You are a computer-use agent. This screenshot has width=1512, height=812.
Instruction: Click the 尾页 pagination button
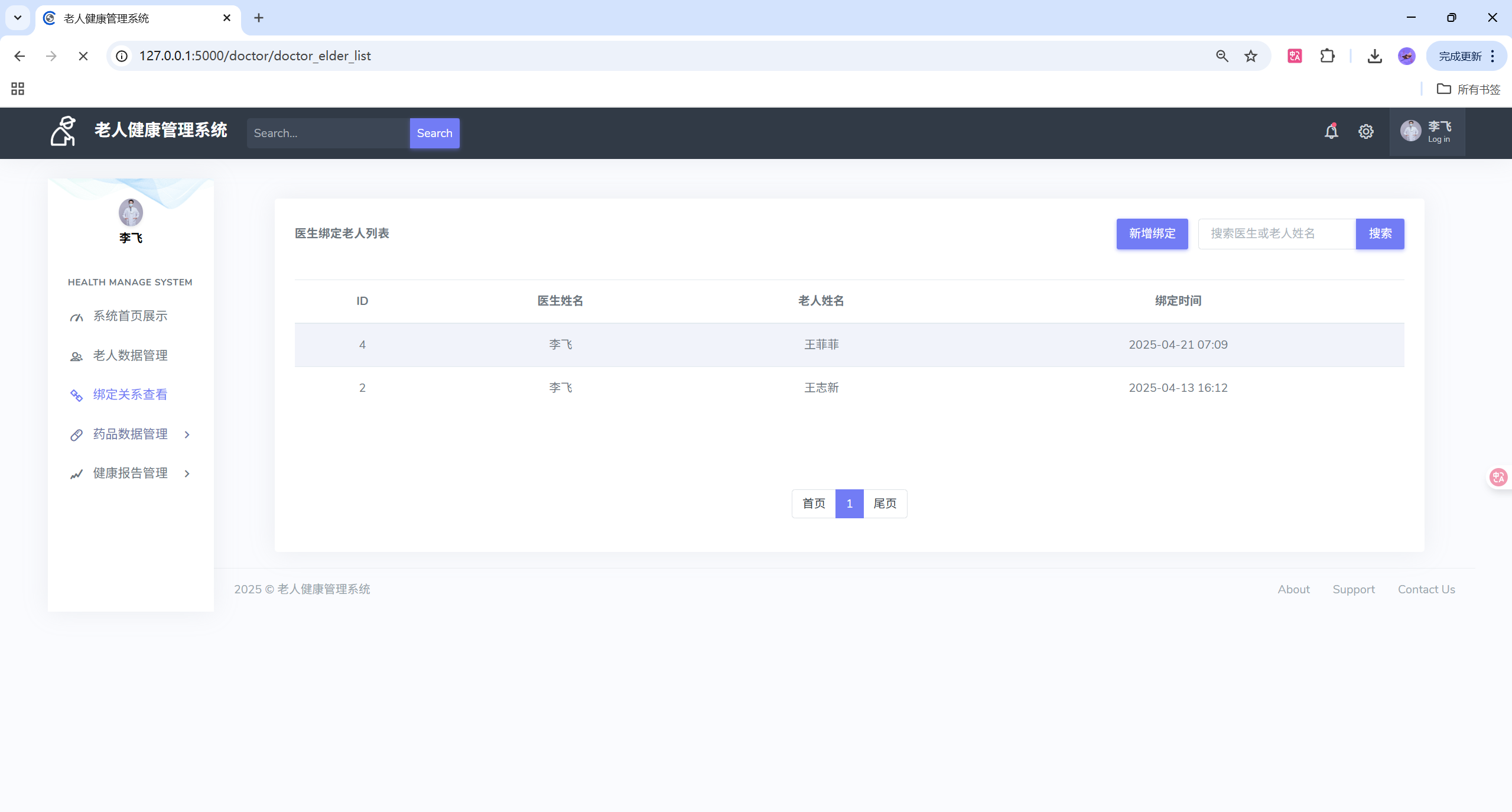coord(885,504)
